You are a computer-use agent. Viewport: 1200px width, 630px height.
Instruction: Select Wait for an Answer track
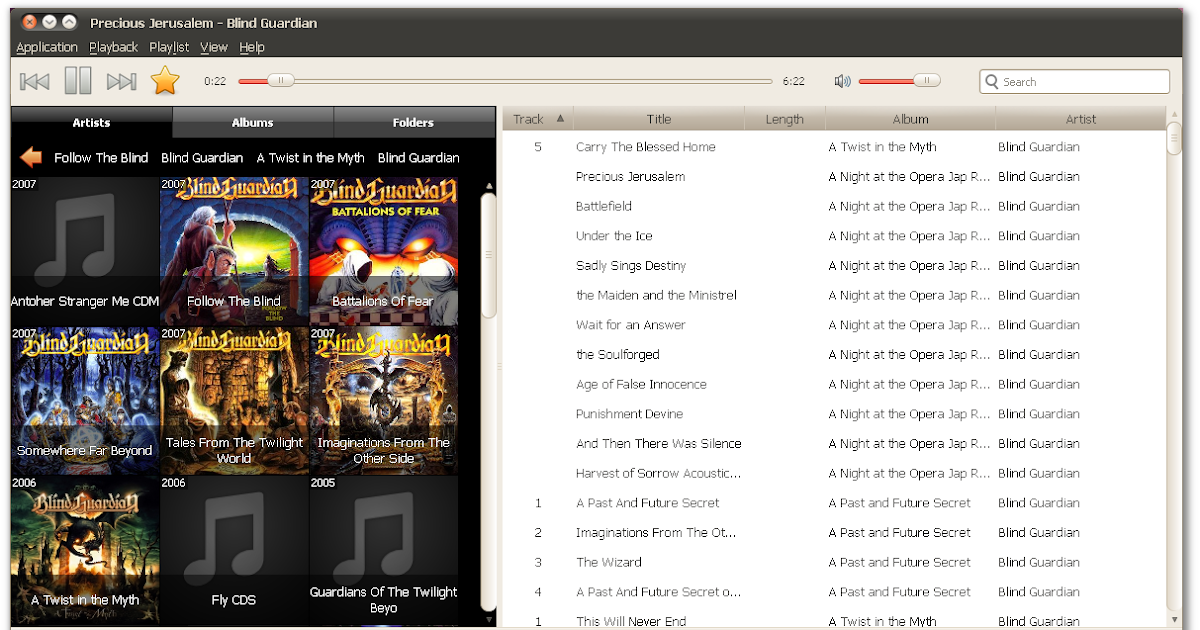point(835,325)
